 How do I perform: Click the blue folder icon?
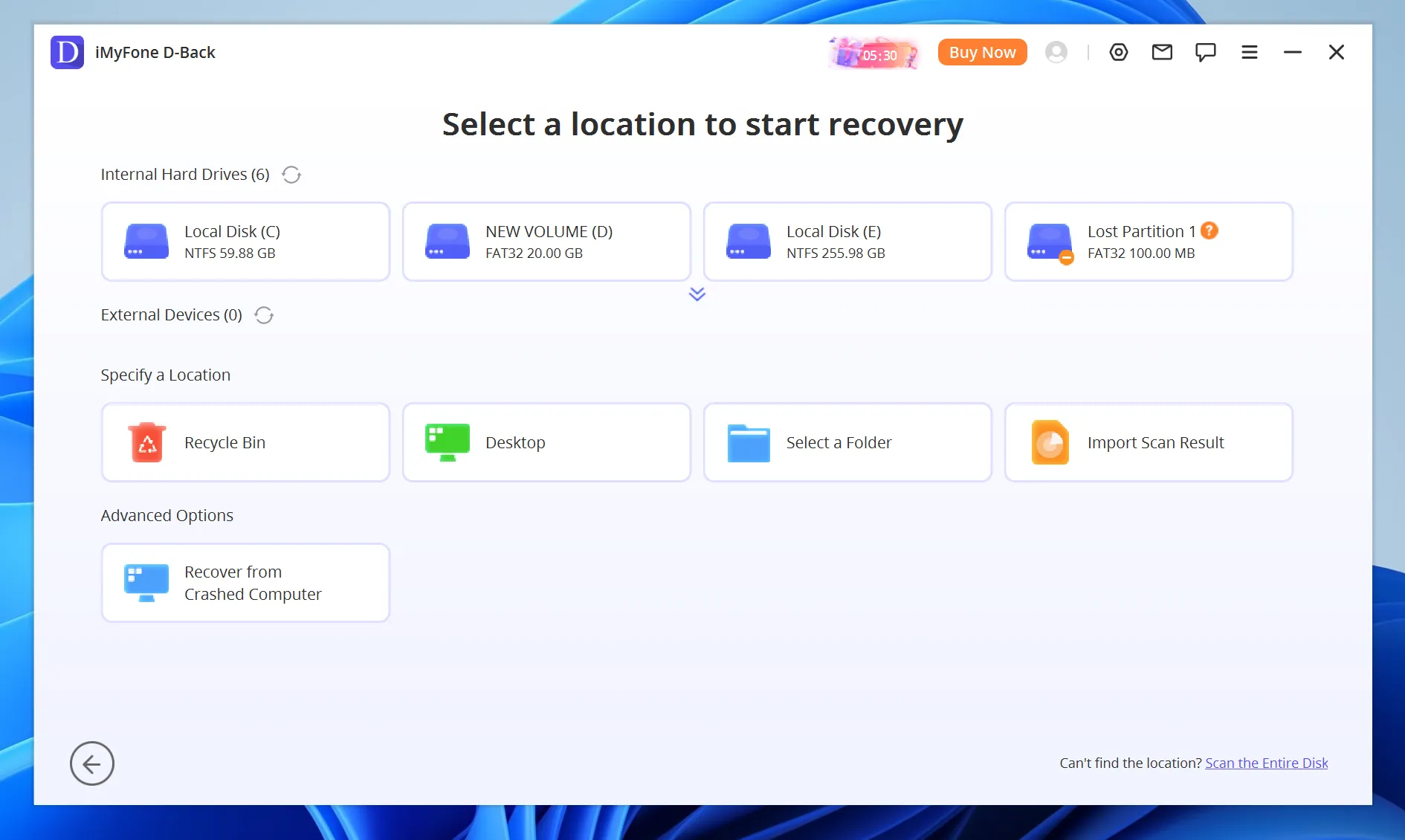click(x=749, y=443)
